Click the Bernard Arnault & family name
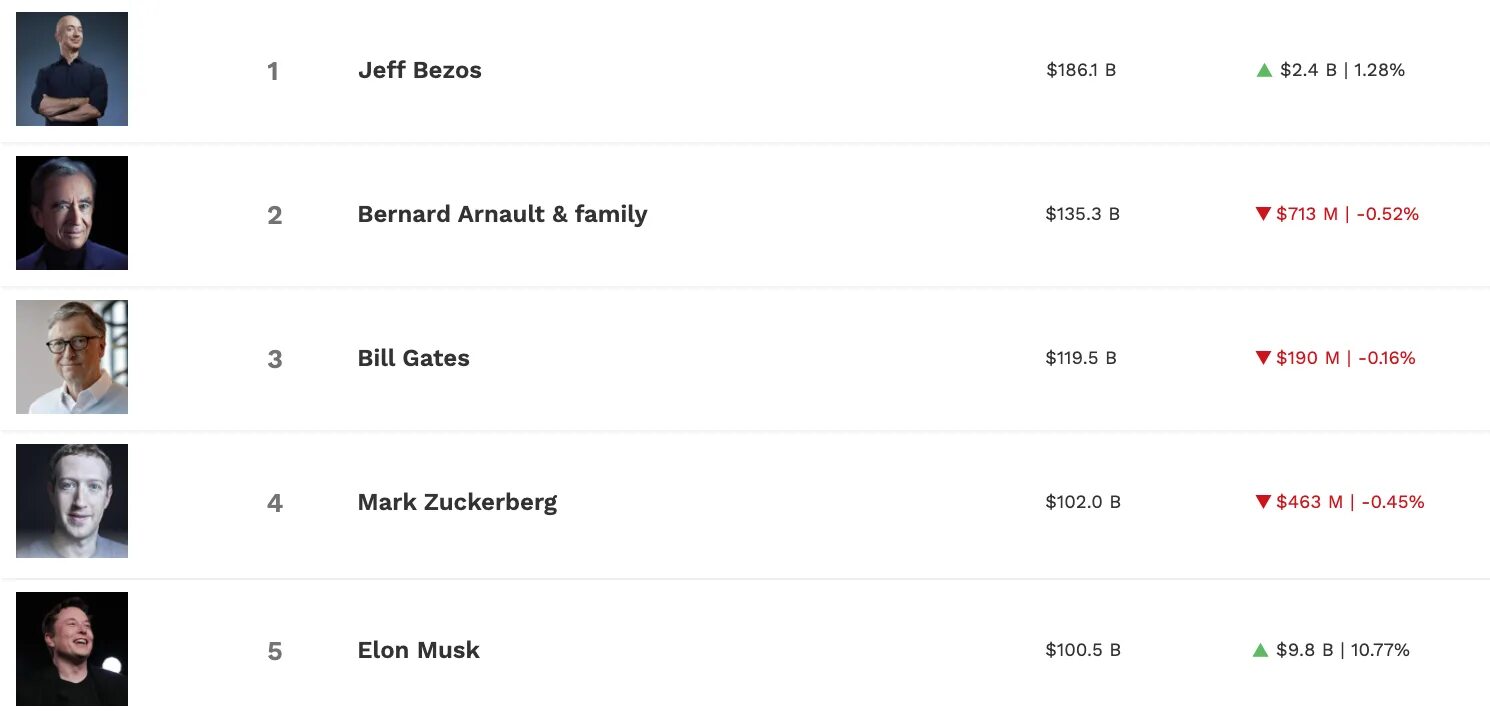 (502, 214)
